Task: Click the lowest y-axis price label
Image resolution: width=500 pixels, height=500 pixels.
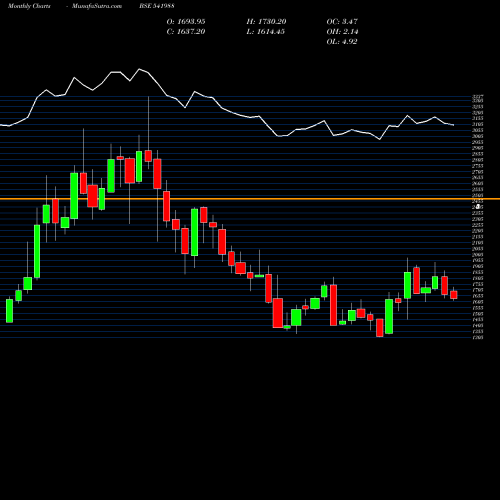Action: (478, 337)
